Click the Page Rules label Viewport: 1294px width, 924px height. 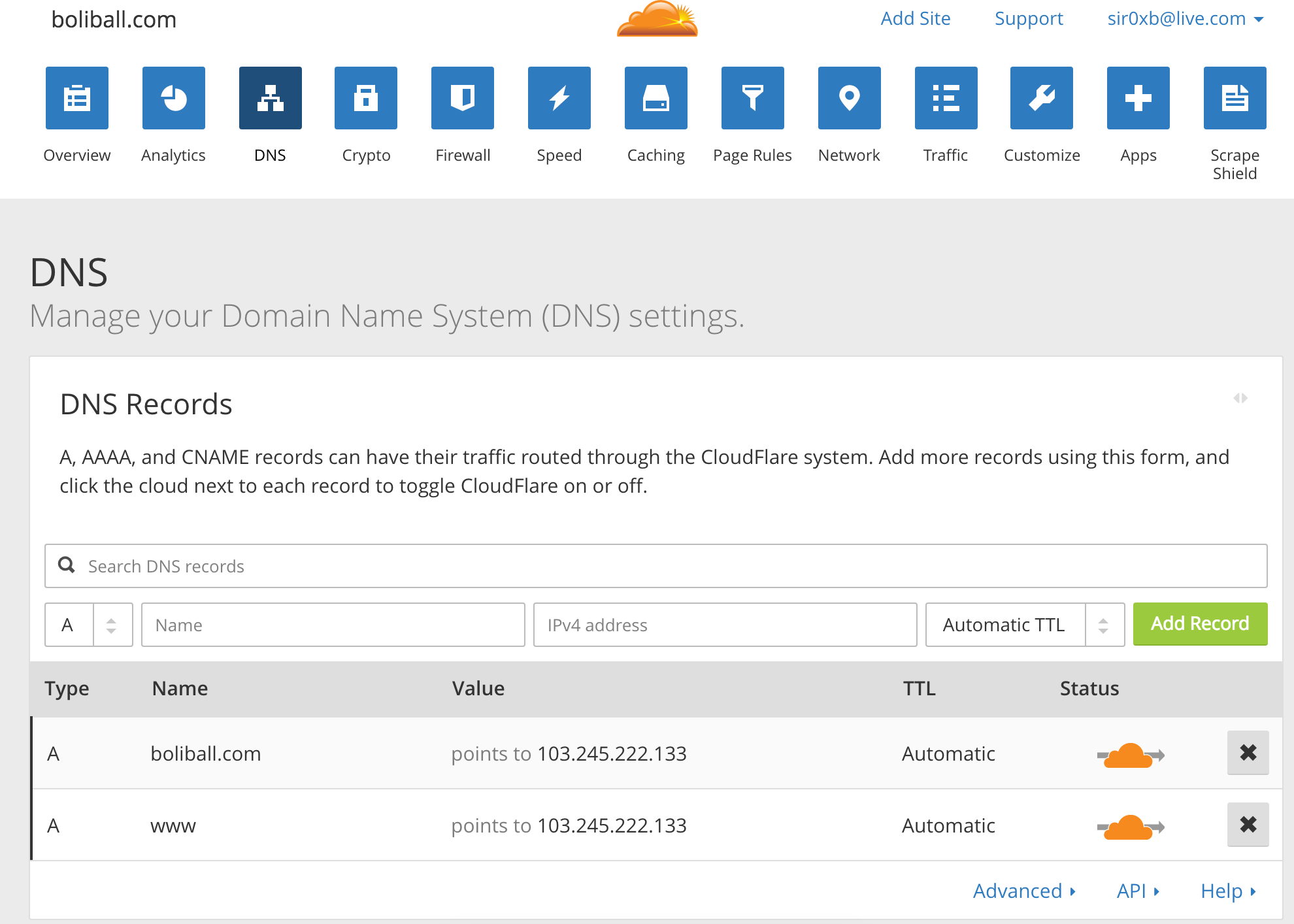point(752,156)
